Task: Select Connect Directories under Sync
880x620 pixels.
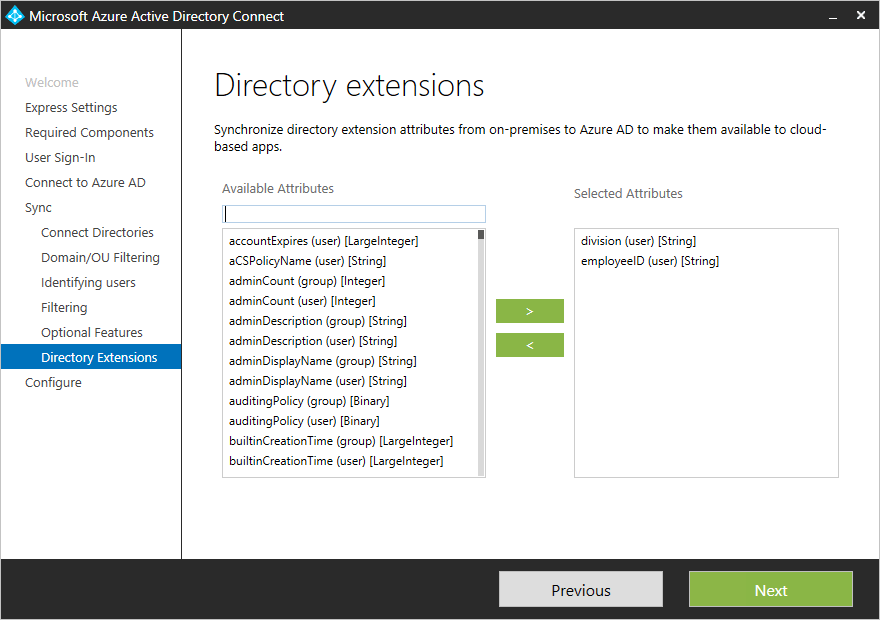Action: 97,232
